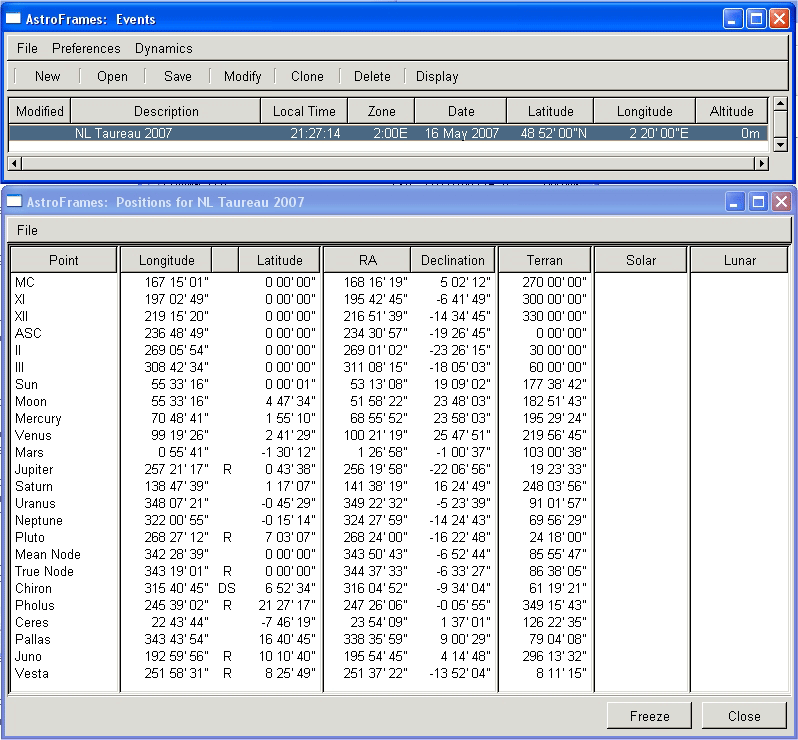Screen dimensions: 798x740
Task: Click the Lunar column header
Action: point(739,260)
